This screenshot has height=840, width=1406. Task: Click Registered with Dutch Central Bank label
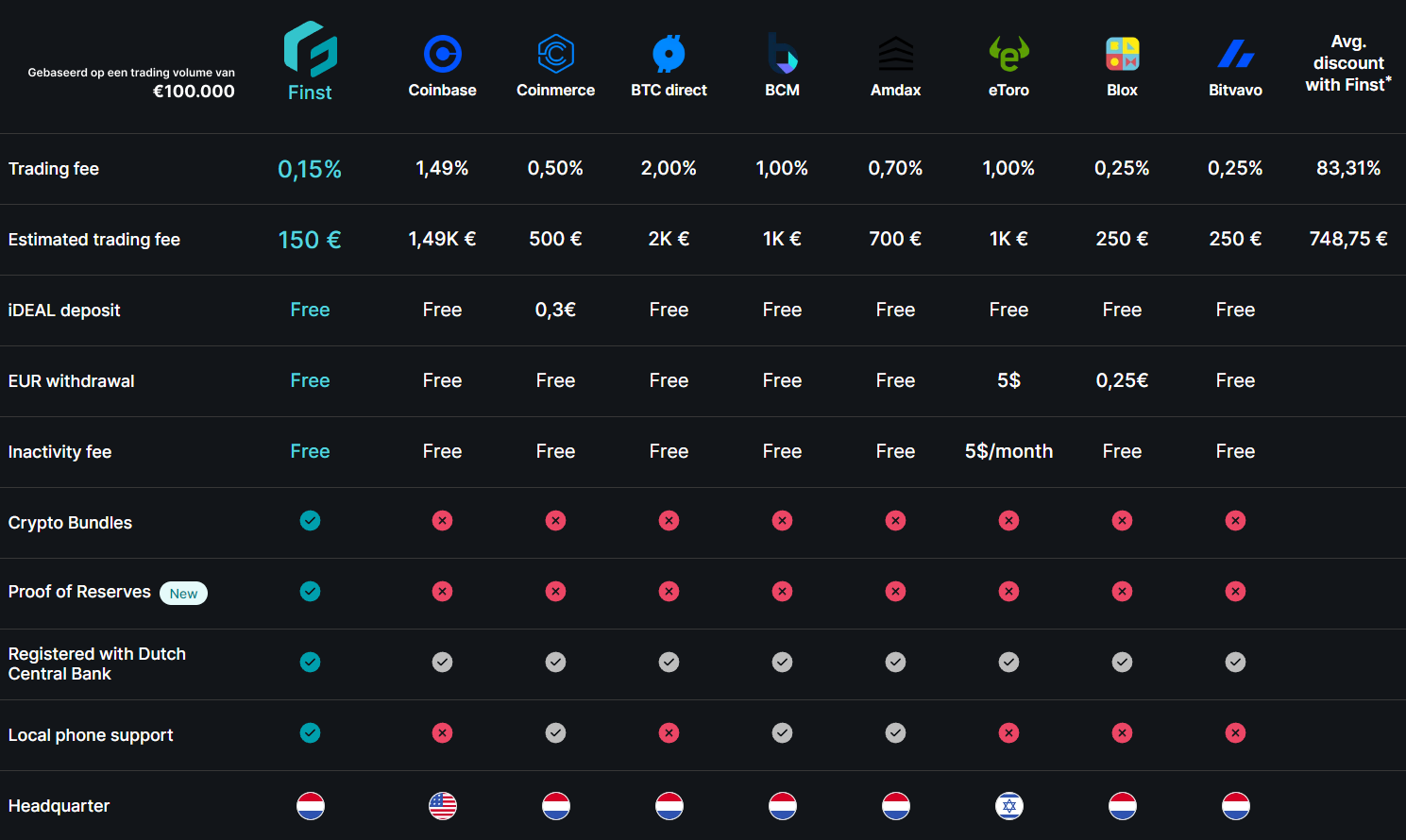[x=97, y=664]
